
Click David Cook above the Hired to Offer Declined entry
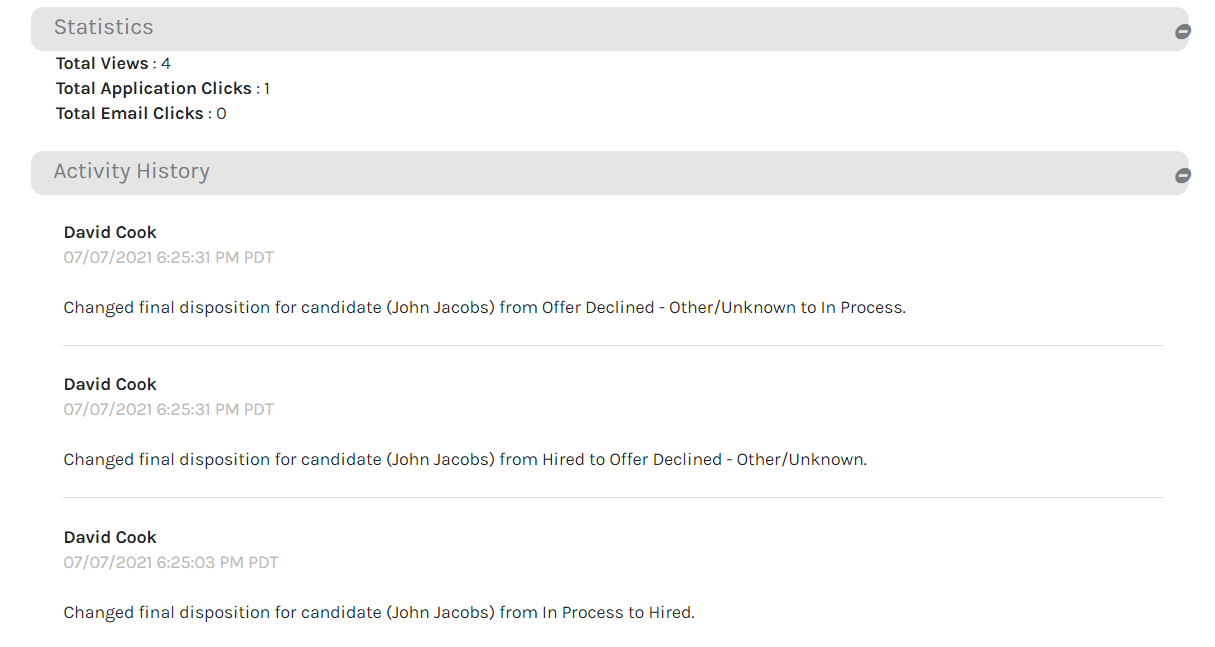click(x=110, y=385)
